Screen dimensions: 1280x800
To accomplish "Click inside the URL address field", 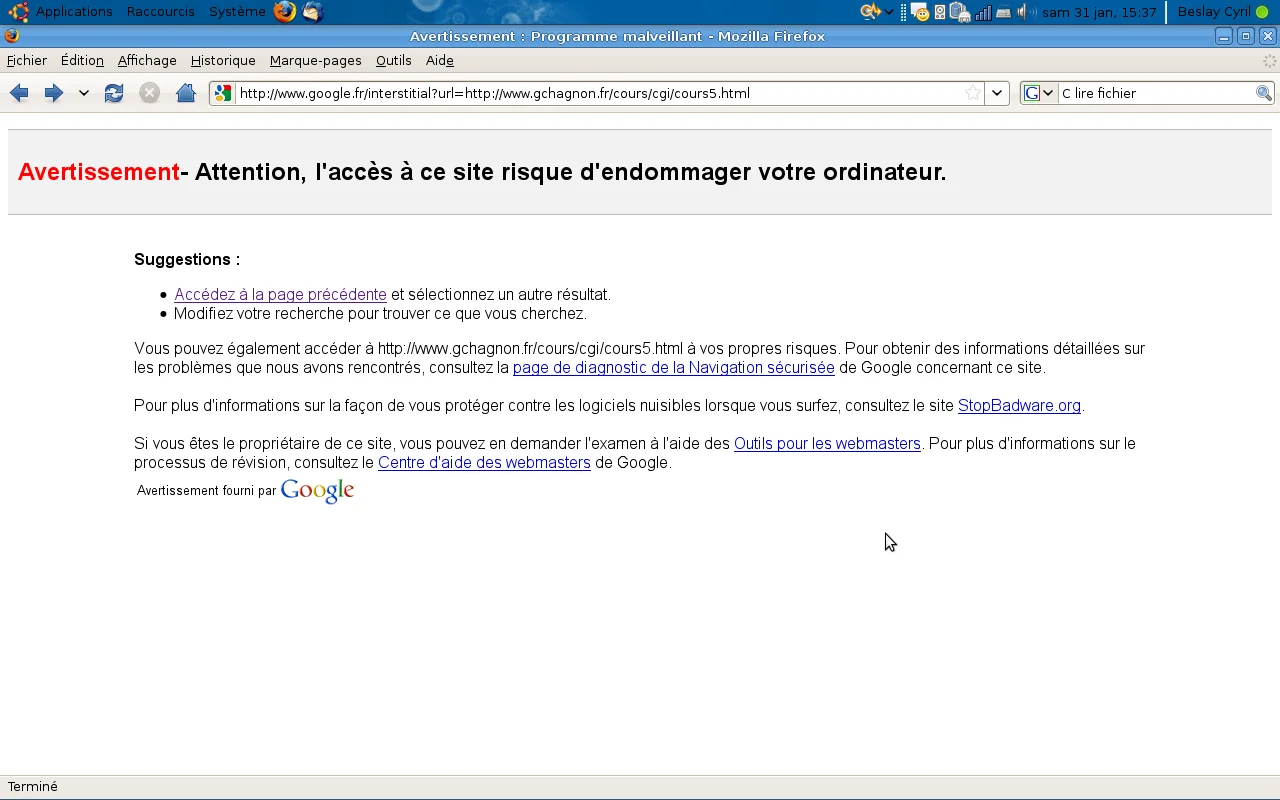I will pos(600,93).
